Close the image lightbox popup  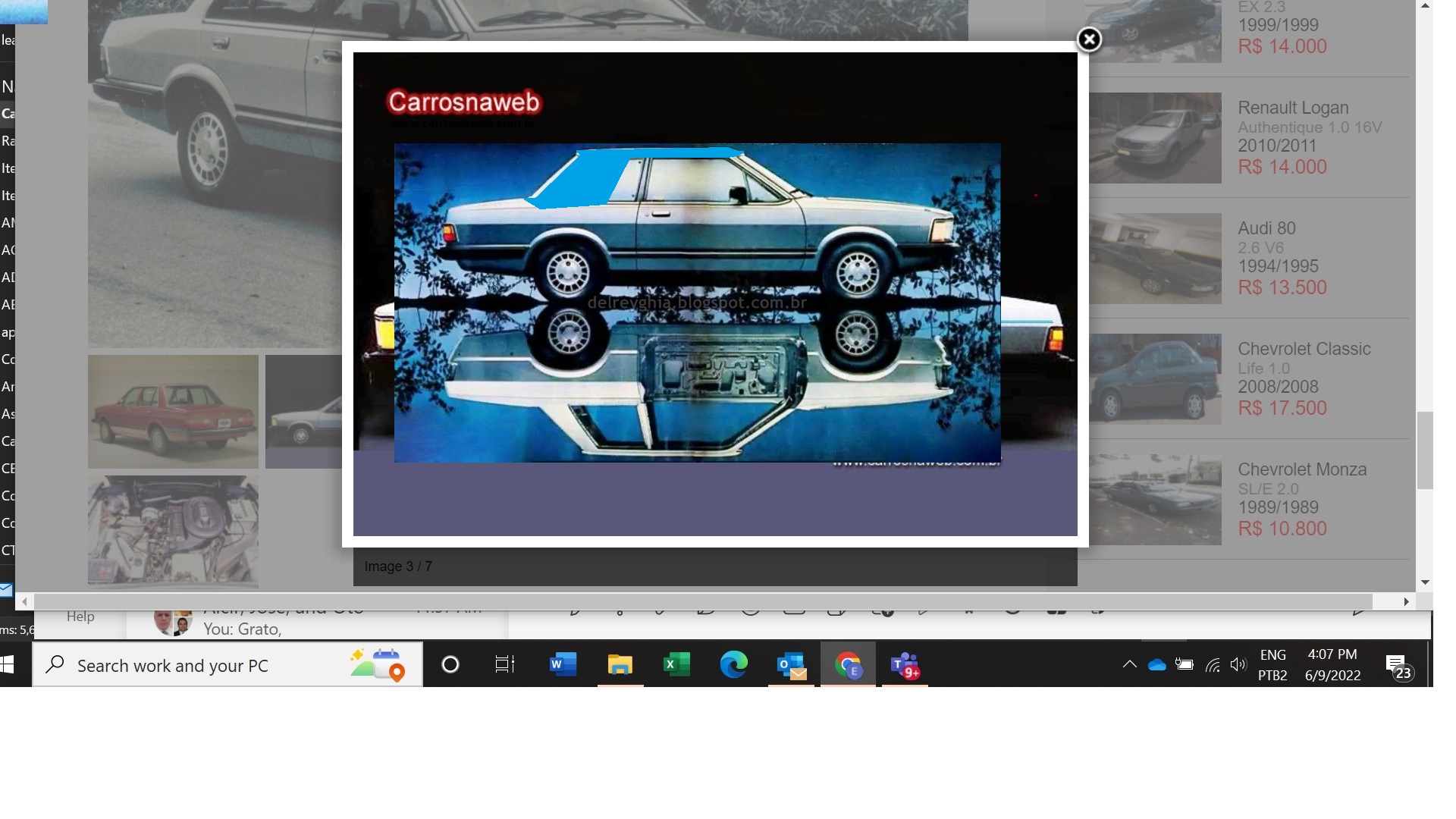(1089, 39)
